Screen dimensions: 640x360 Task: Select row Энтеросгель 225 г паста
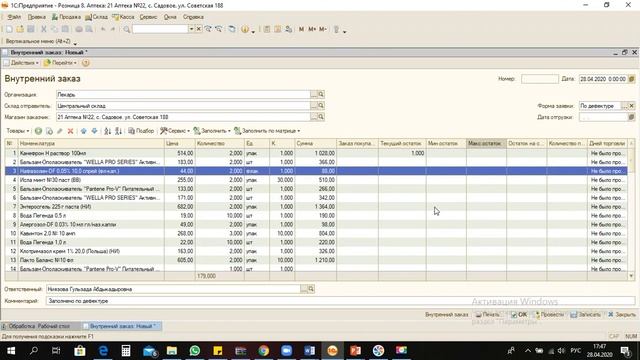(316, 207)
